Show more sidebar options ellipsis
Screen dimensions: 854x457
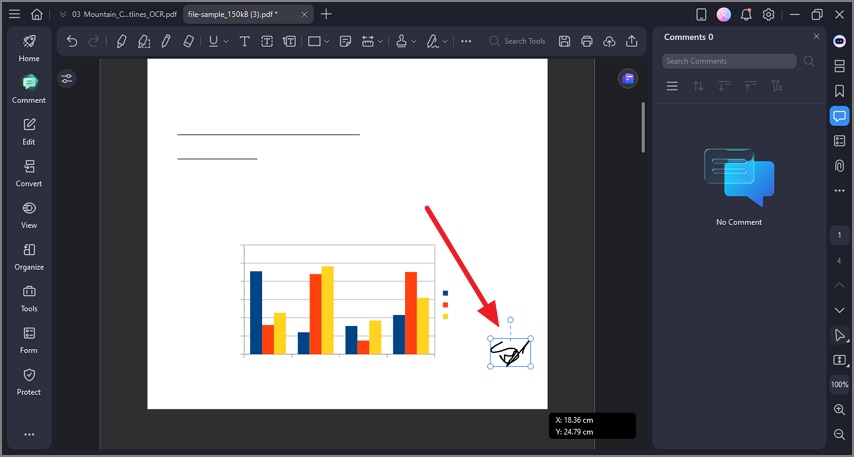click(x=29, y=434)
